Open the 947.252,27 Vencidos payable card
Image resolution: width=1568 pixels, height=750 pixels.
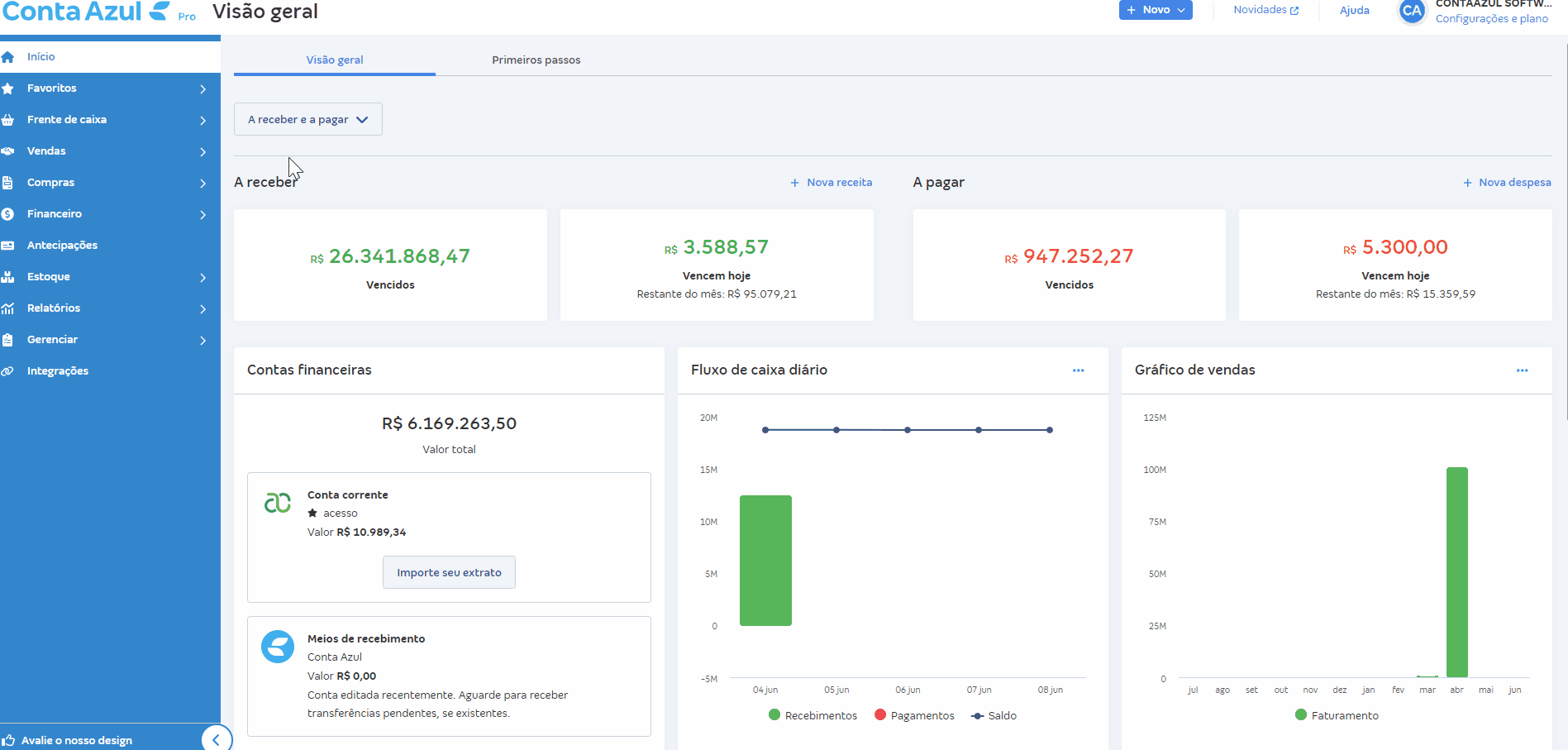pos(1069,265)
